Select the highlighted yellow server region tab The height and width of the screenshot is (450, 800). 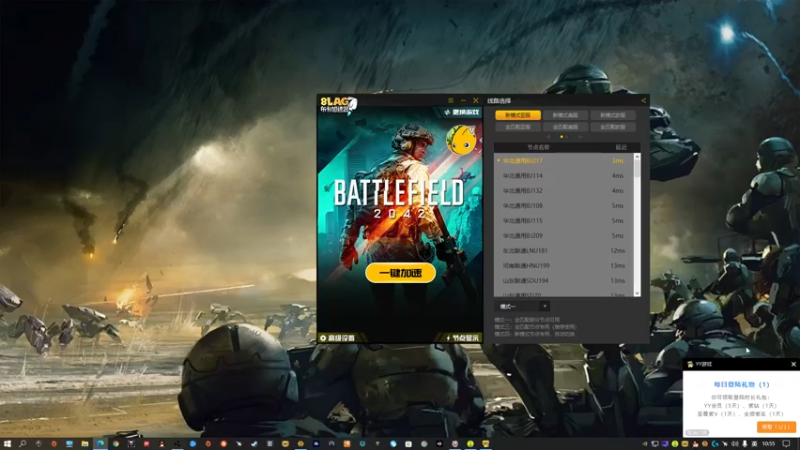(x=518, y=115)
